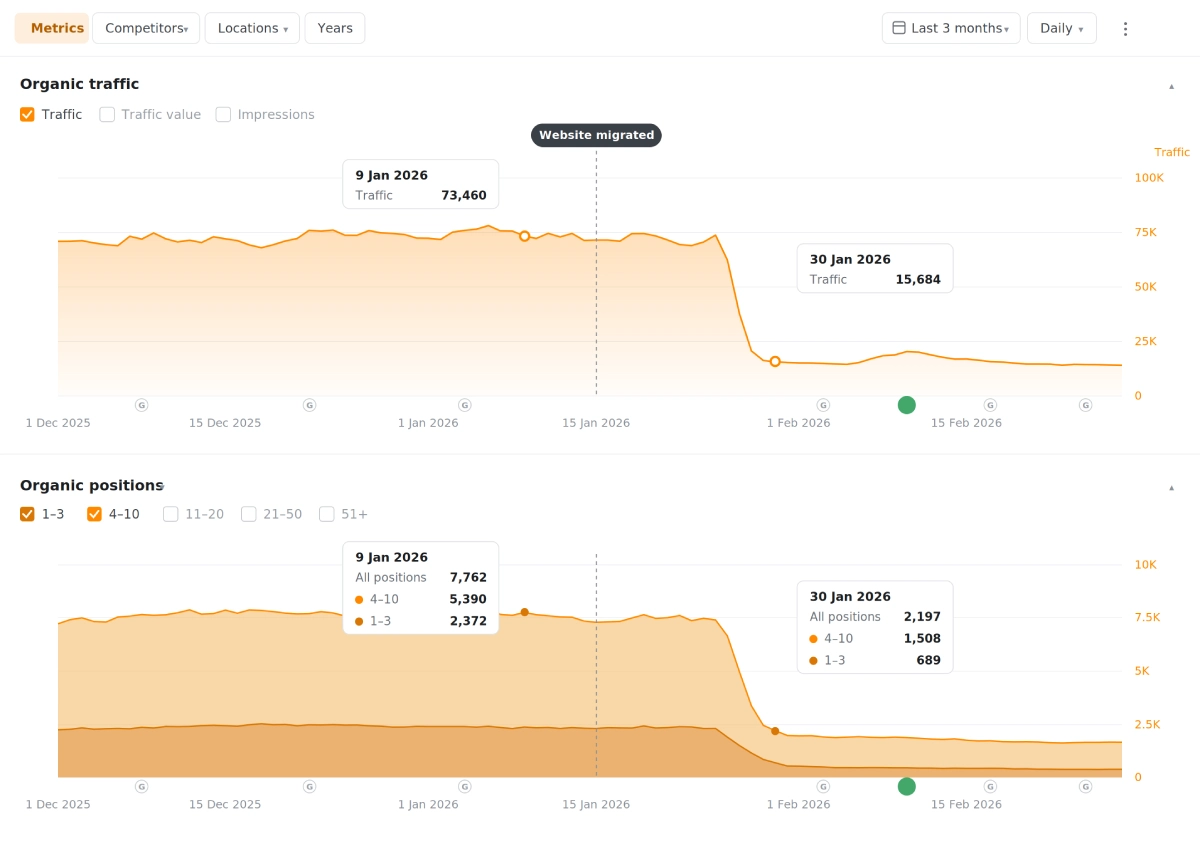Enable the Impressions checkbox
This screenshot has width=1200, height=841.
[223, 115]
